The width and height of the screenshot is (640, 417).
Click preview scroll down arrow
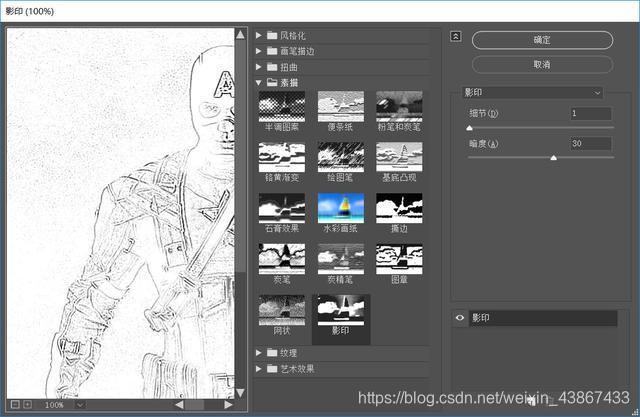pos(240,393)
